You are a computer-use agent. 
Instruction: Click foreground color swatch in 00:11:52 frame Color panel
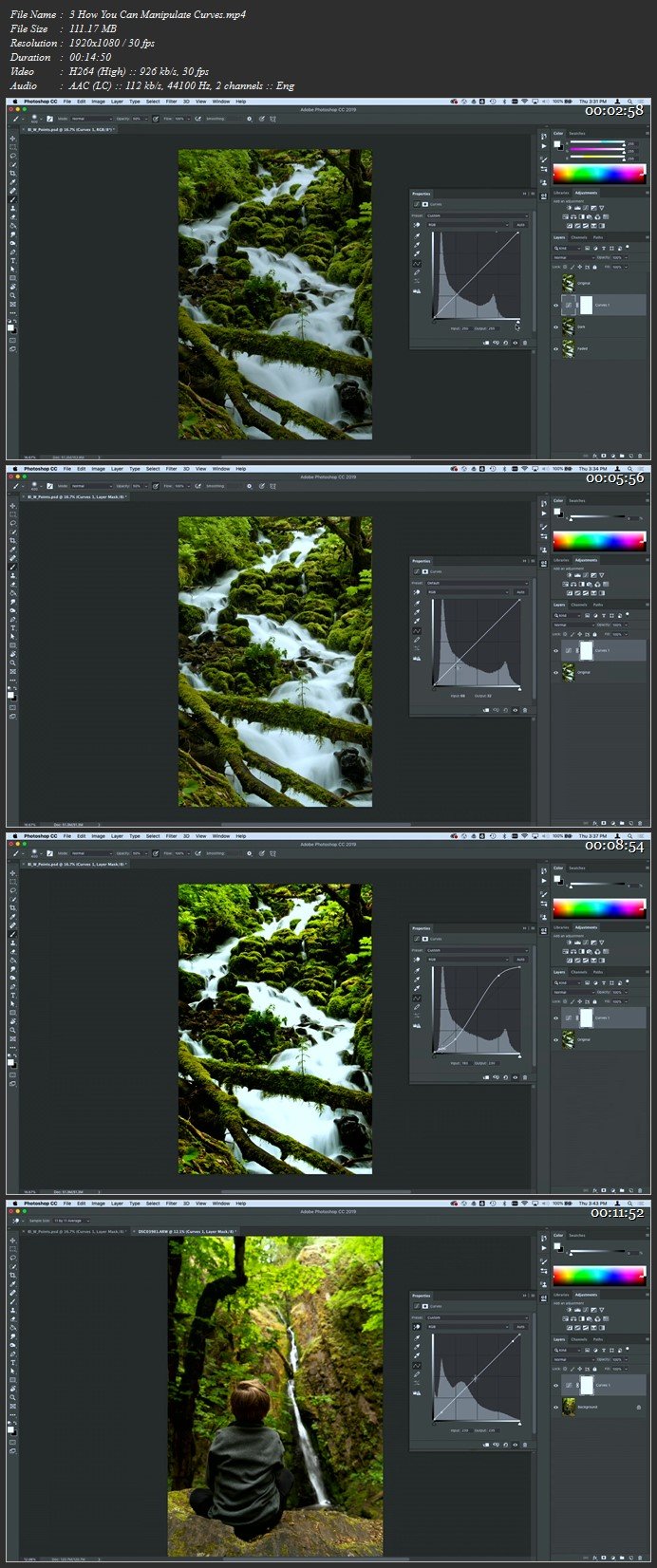556,1245
